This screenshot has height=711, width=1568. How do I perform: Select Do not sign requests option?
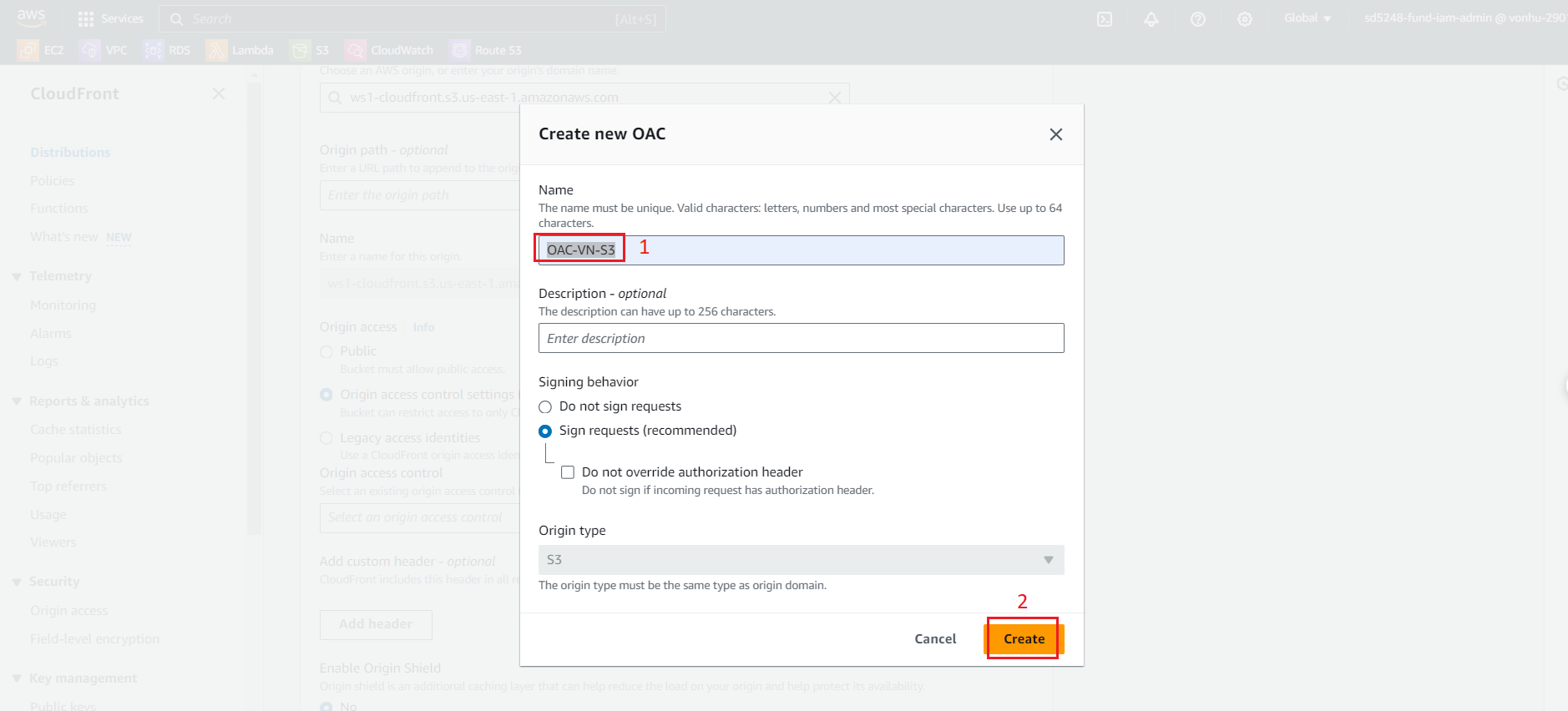point(545,407)
